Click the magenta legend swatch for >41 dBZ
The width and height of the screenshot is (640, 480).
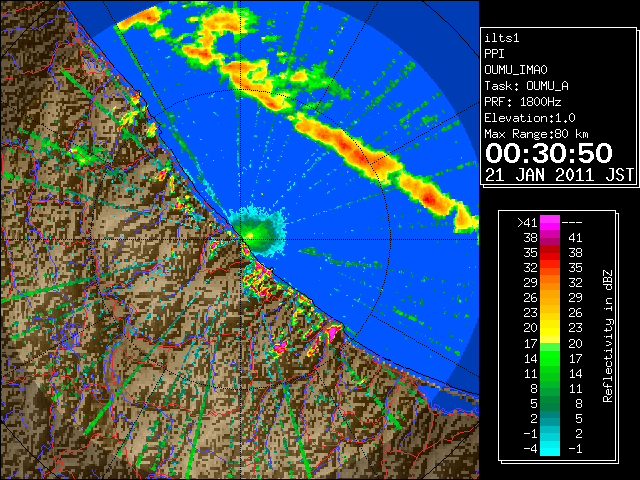[x=550, y=223]
